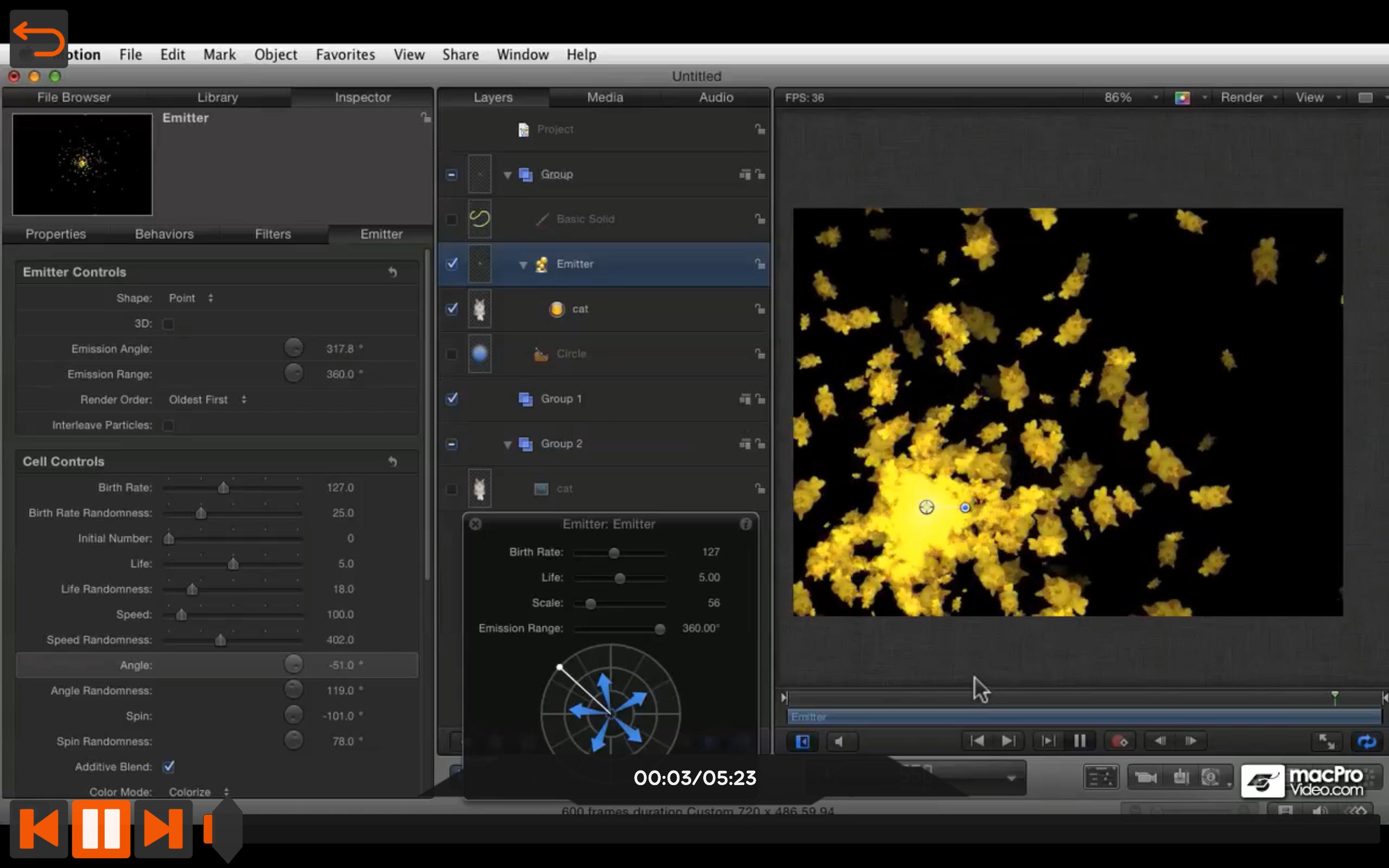Image resolution: width=1389 pixels, height=868 pixels.
Task: Collapse the Group disclosure triangle
Action: 507,175
